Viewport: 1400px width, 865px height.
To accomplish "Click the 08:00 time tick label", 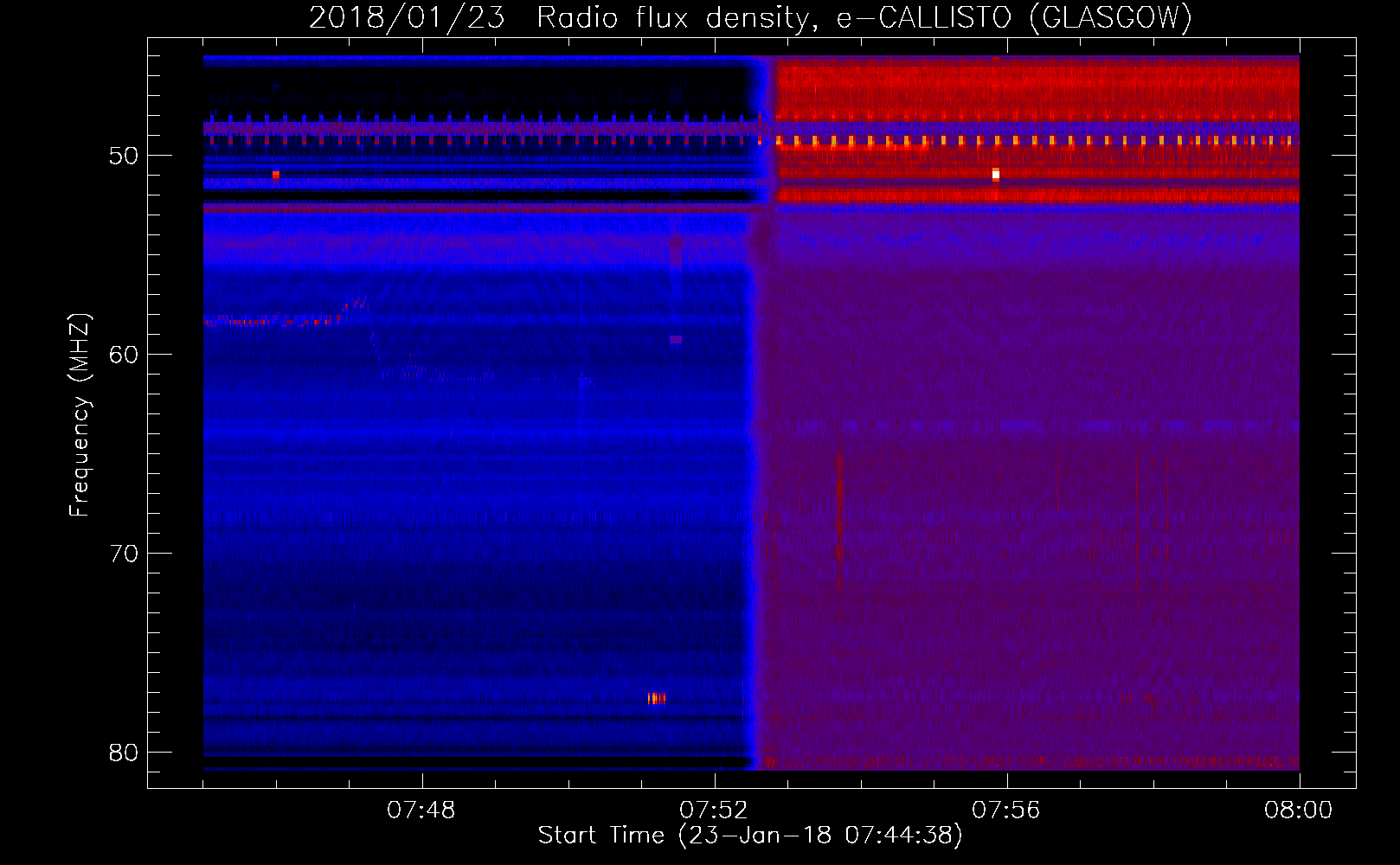I will tap(1298, 811).
